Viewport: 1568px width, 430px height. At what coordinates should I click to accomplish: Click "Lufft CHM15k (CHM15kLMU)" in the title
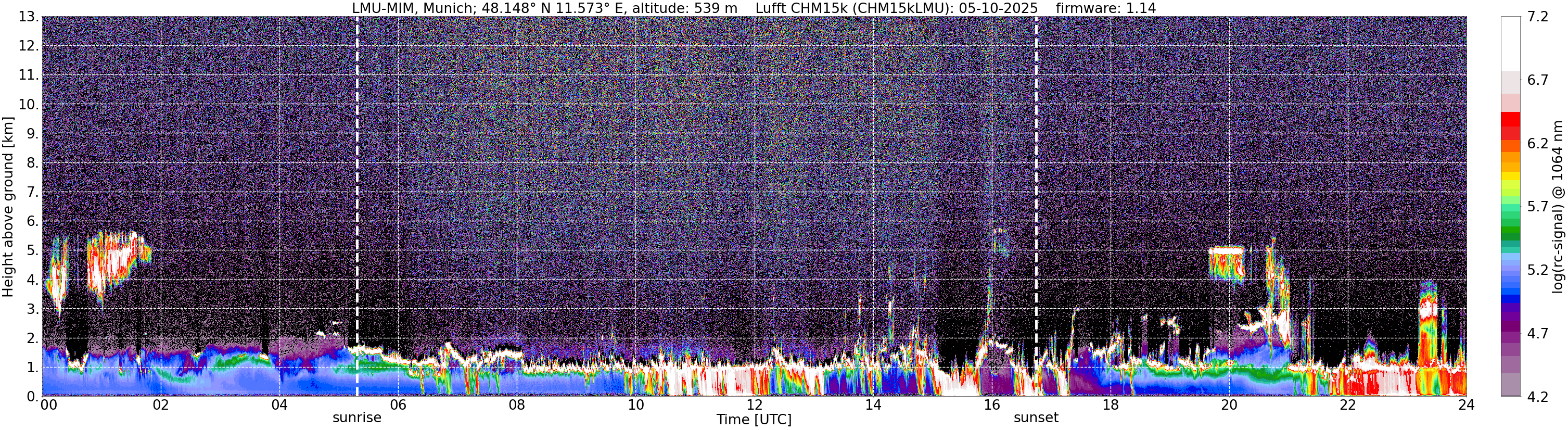click(855, 8)
